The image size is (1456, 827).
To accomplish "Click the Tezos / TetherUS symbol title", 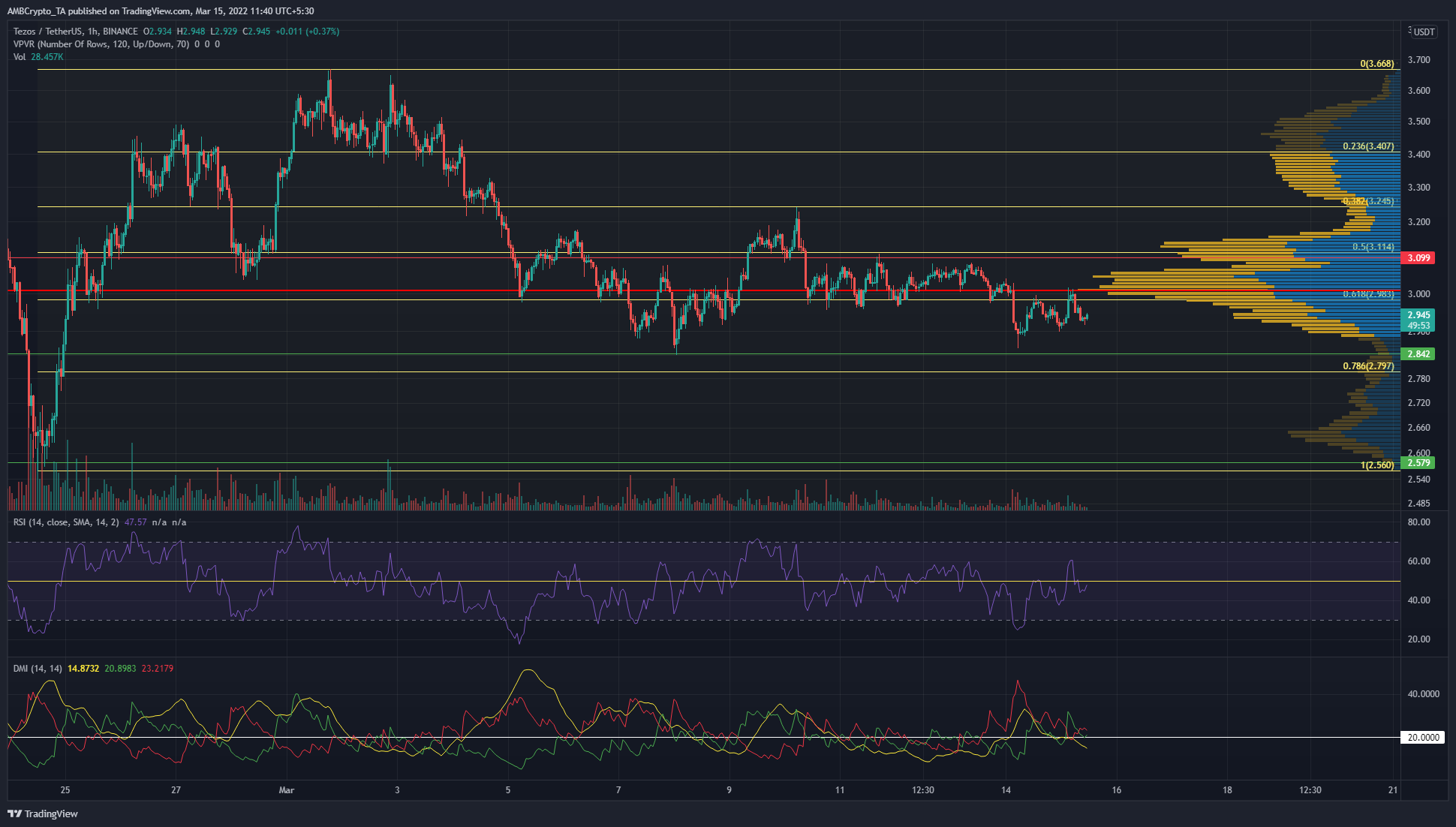I will [x=48, y=32].
